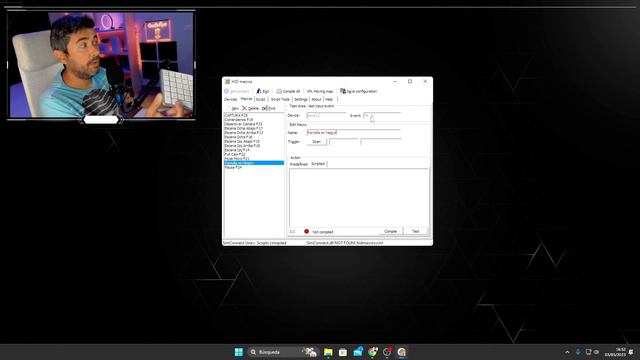
Task: Open the Microsoft Store taskbar icon
Action: 343,352
